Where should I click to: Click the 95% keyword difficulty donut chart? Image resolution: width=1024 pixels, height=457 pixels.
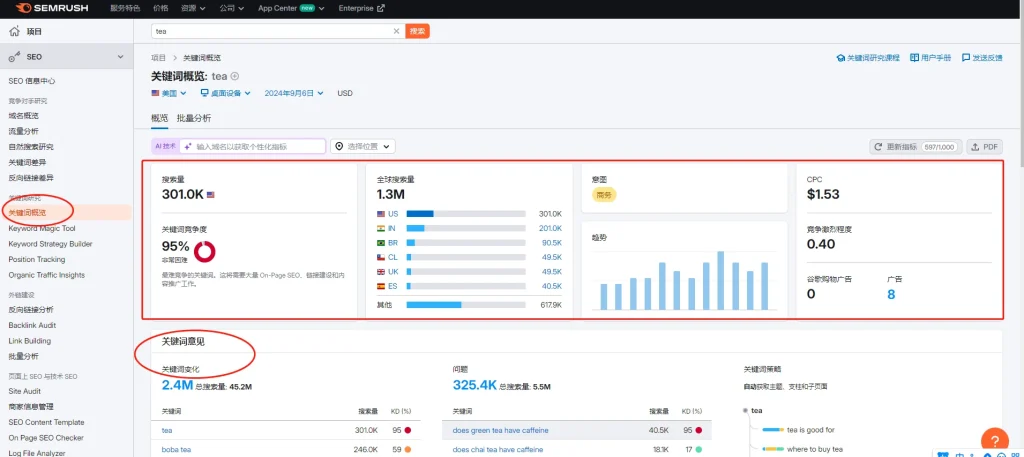coord(205,251)
